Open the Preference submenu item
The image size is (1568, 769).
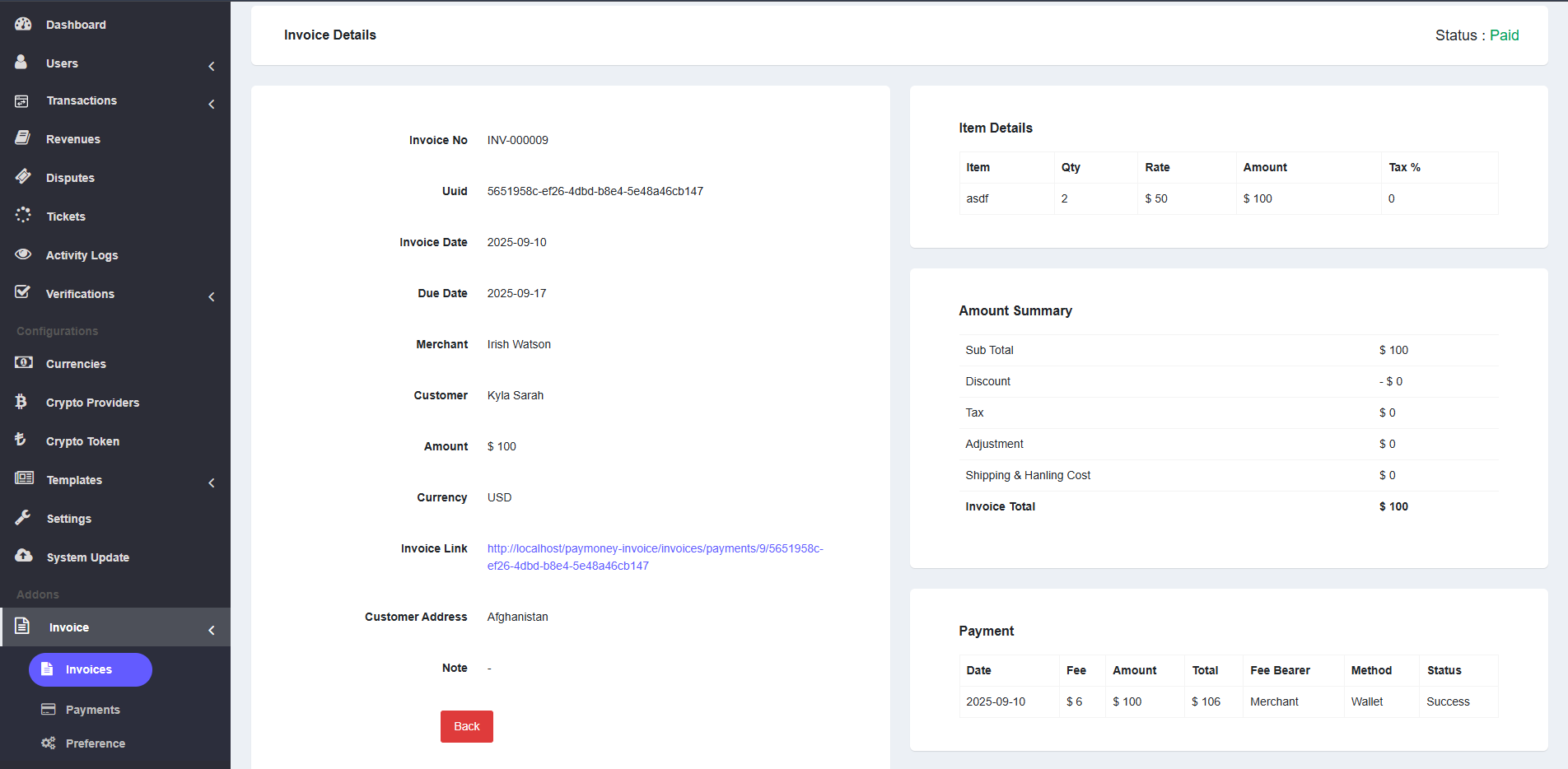pyautogui.click(x=95, y=743)
